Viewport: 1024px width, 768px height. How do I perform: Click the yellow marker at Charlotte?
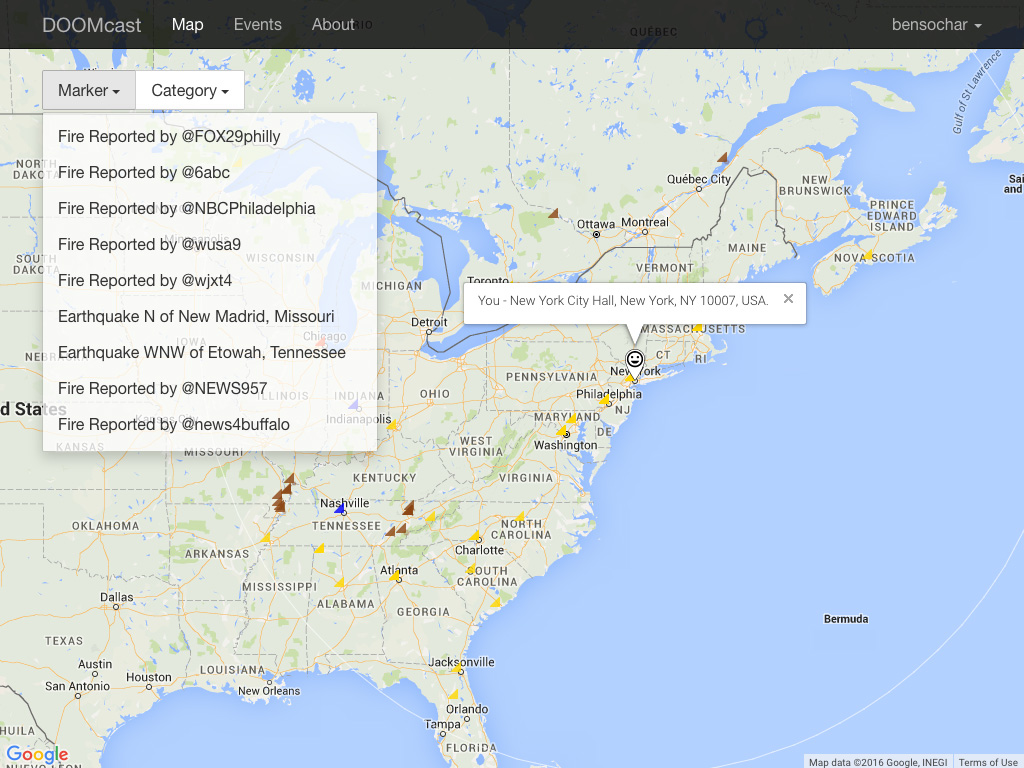click(x=474, y=536)
